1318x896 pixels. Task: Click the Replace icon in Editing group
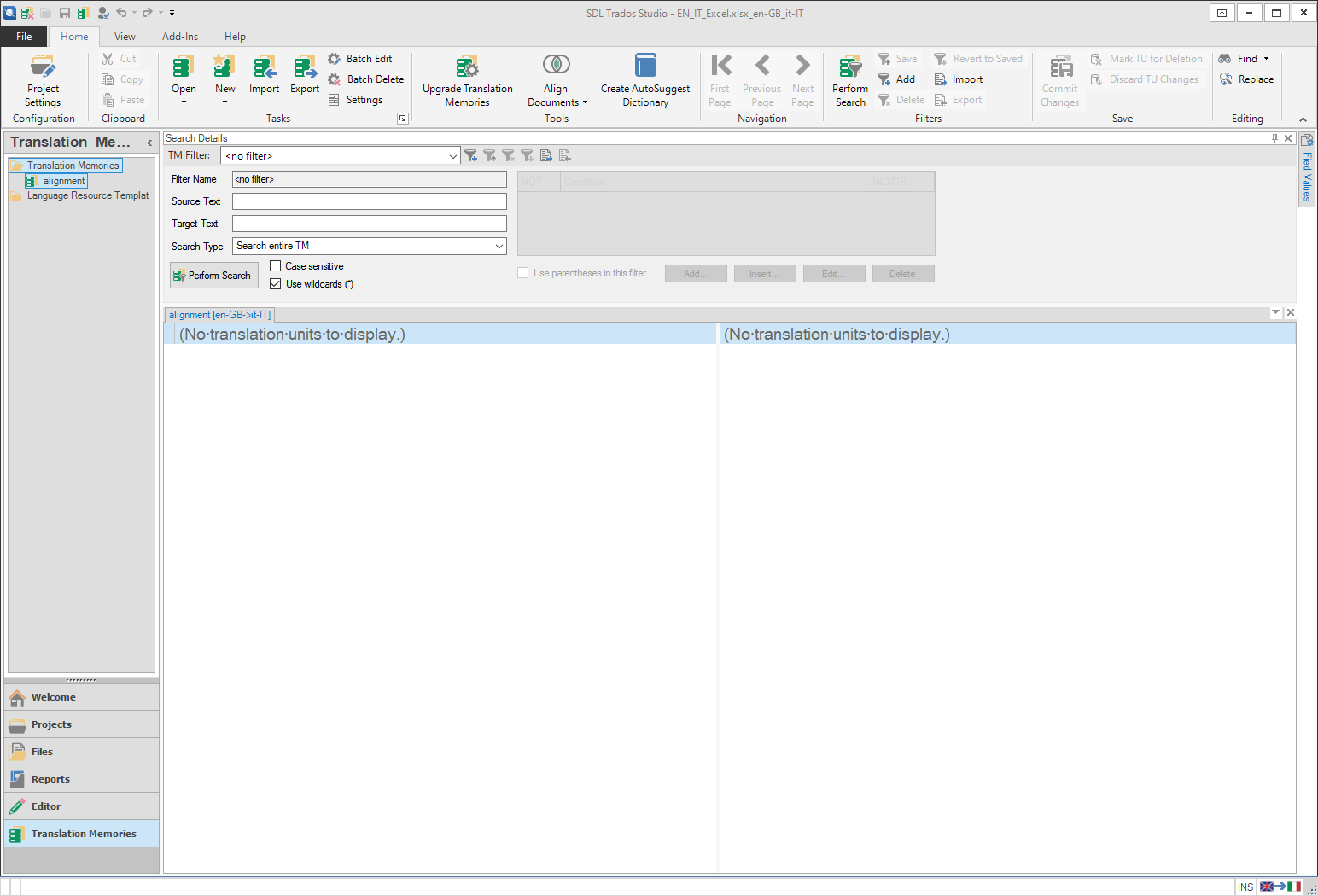1226,79
